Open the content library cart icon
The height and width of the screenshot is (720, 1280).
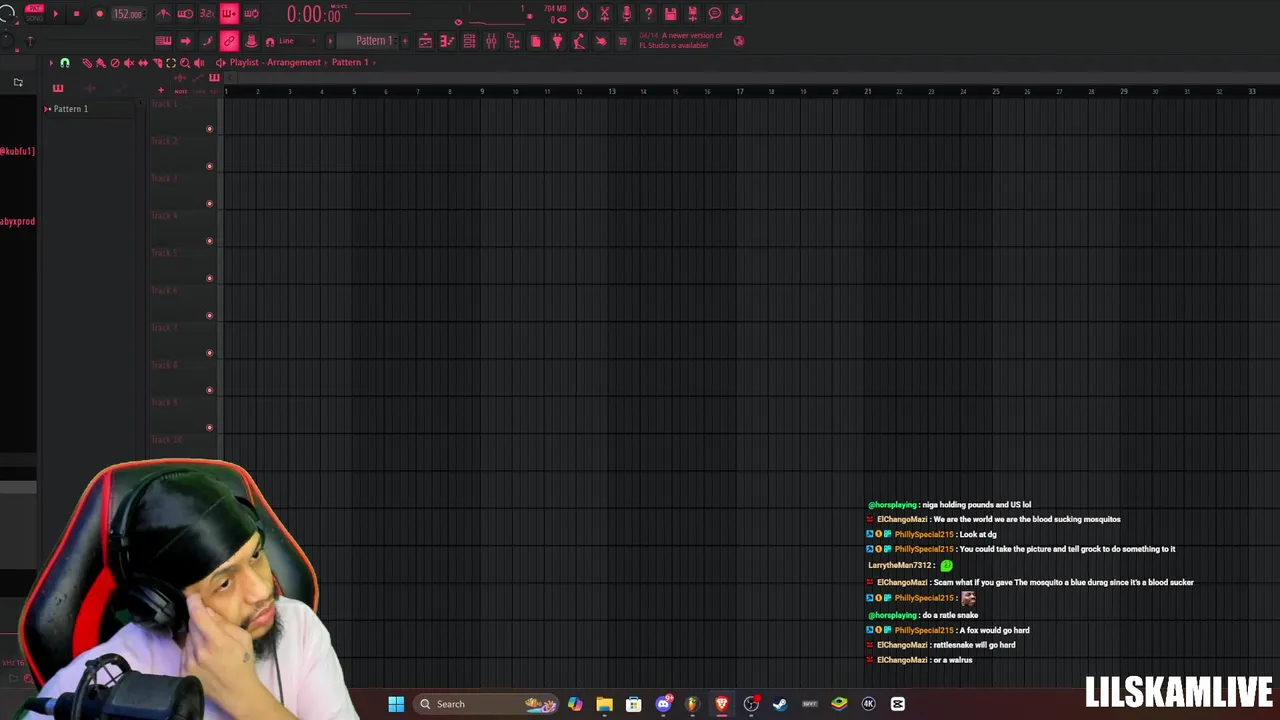[x=623, y=41]
